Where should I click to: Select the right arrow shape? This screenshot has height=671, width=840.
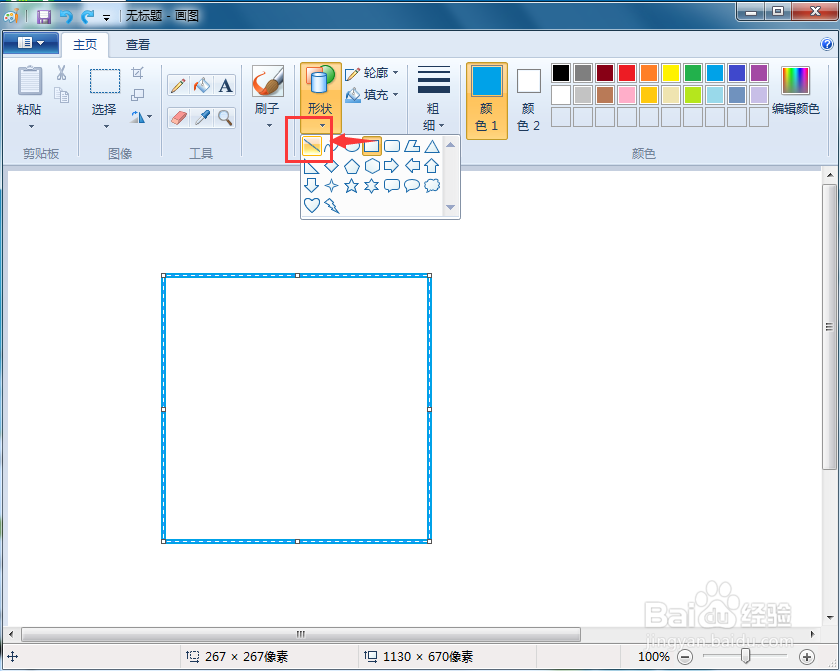pyautogui.click(x=392, y=166)
